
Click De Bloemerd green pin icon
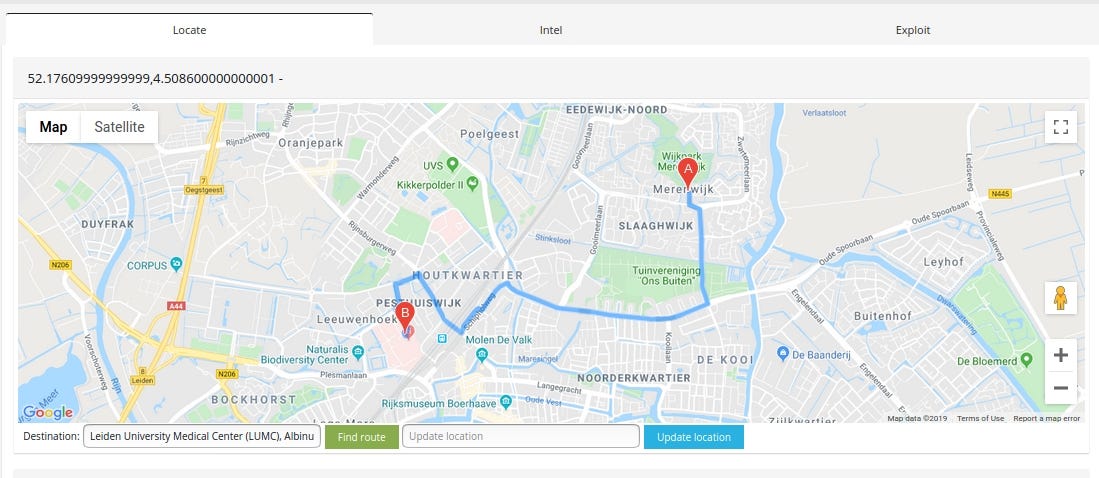(x=1027, y=360)
